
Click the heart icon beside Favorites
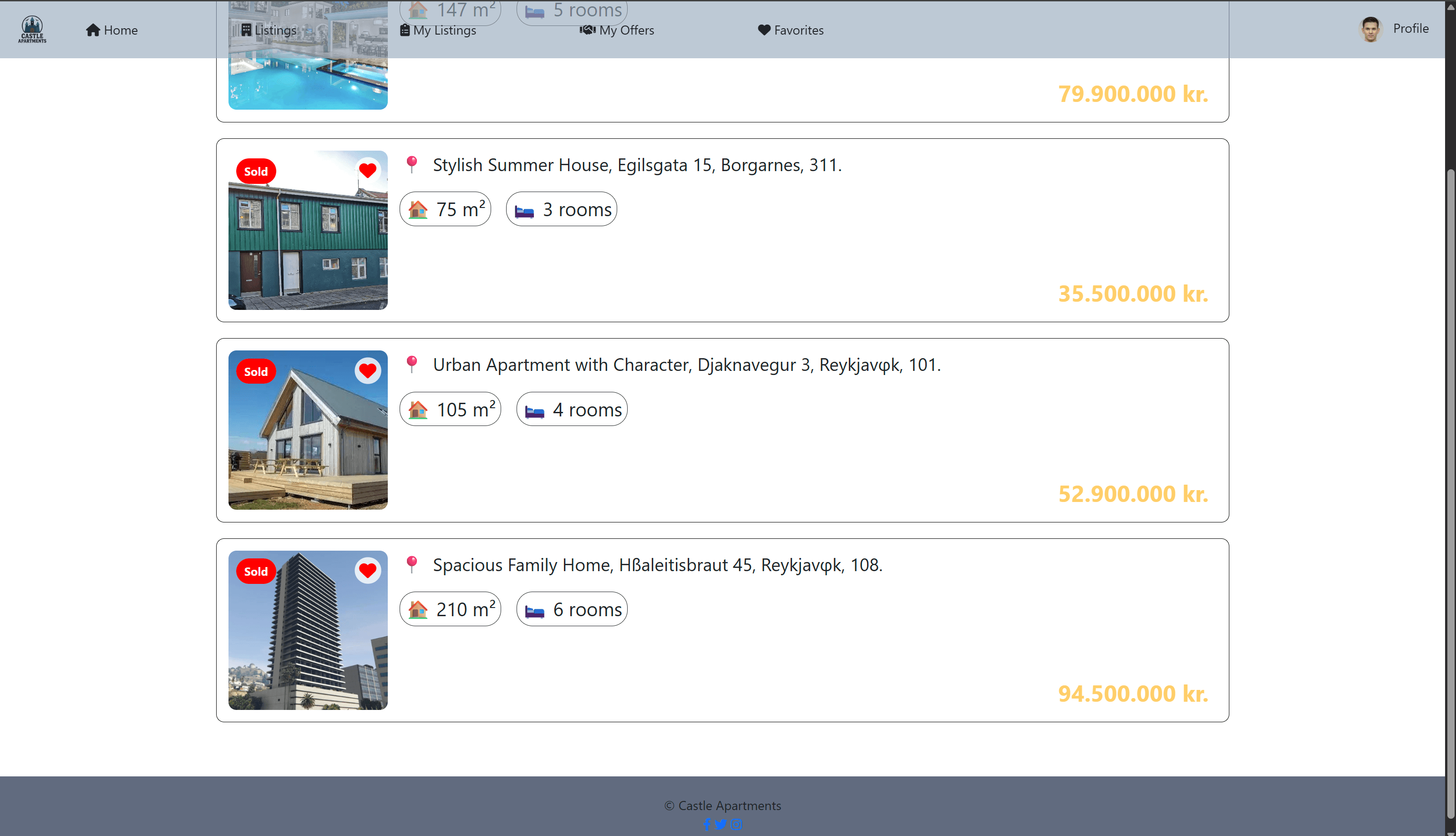click(x=764, y=30)
